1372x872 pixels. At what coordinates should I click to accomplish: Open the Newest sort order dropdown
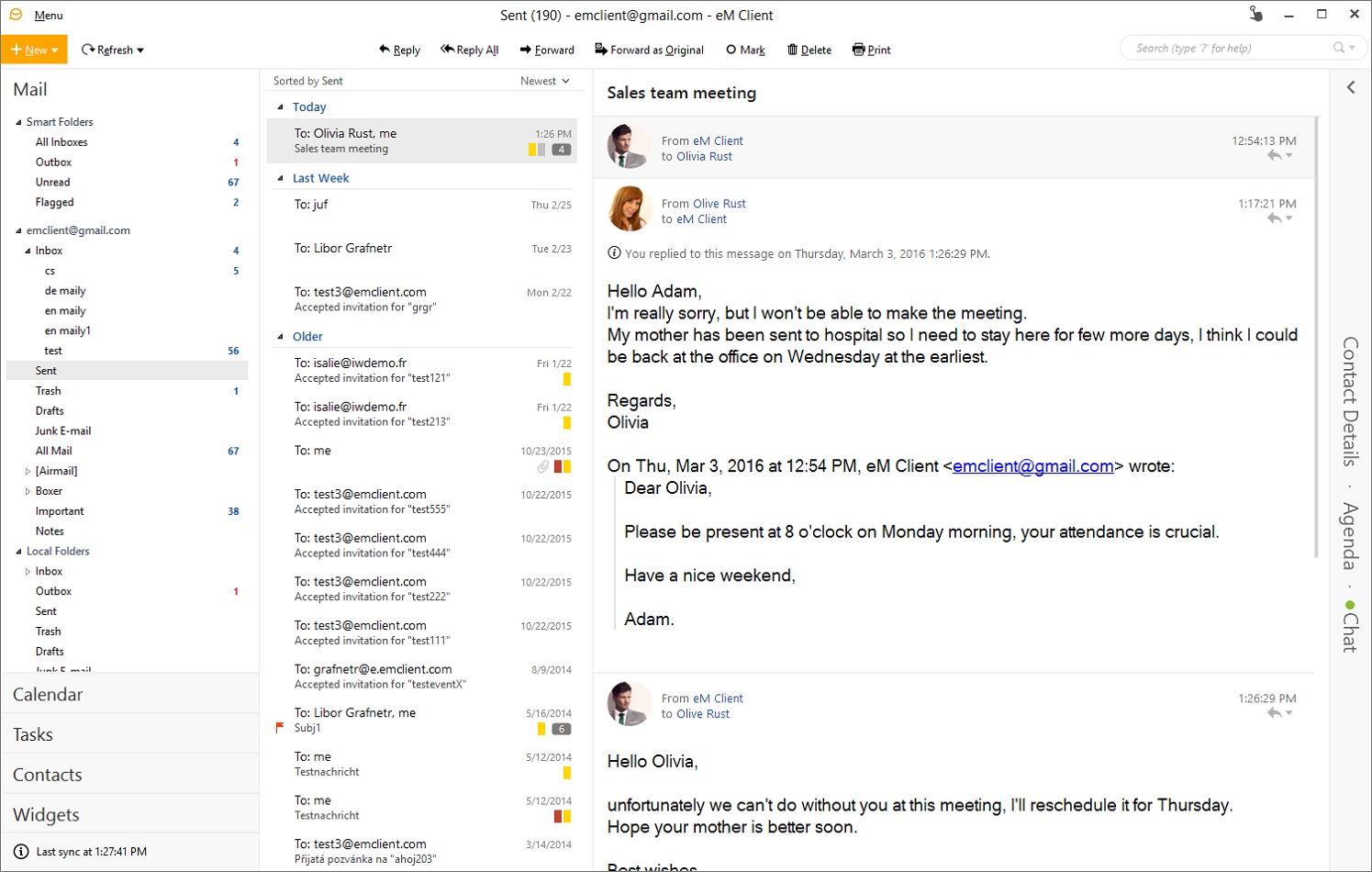coord(544,81)
